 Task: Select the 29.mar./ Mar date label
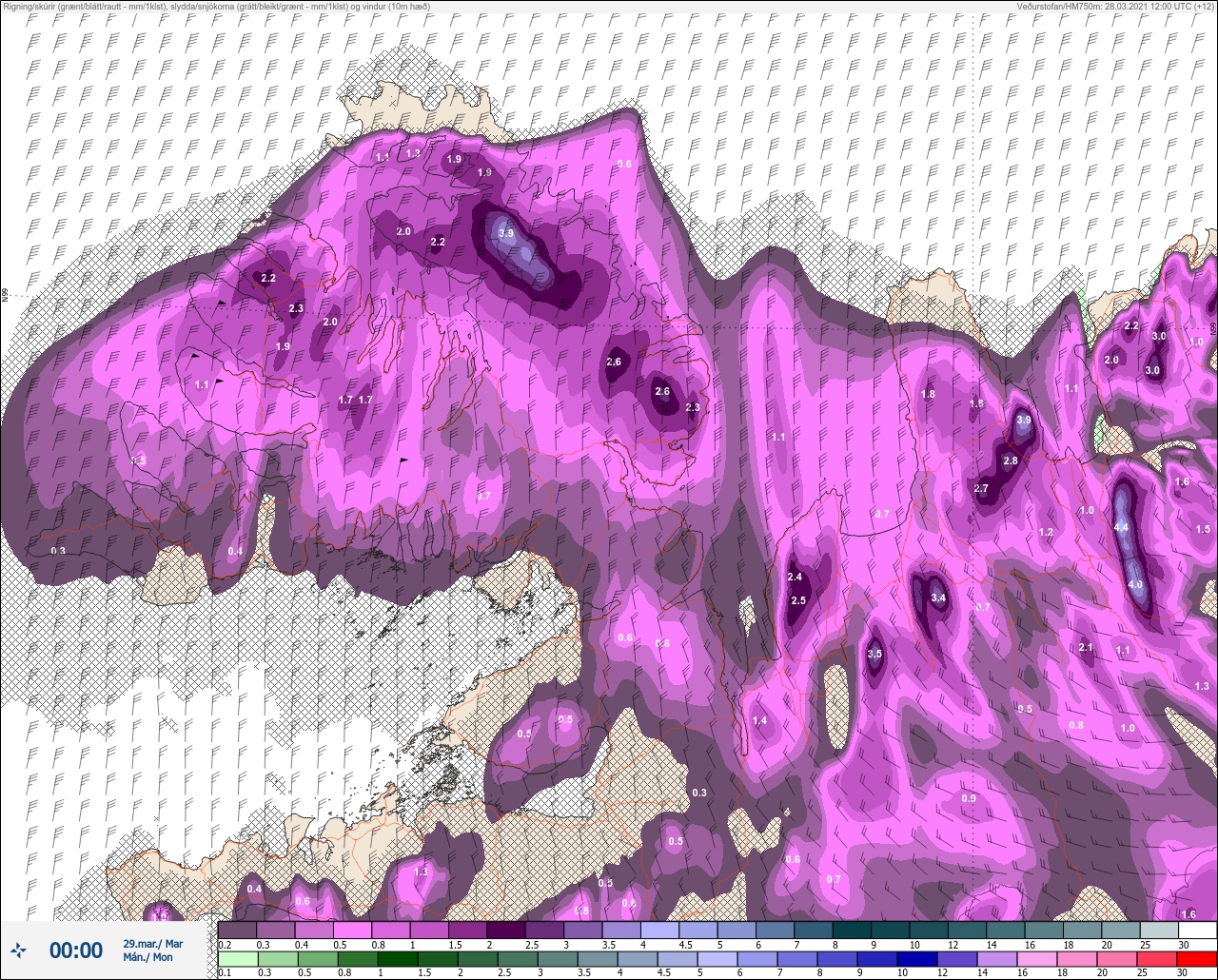pyautogui.click(x=152, y=944)
